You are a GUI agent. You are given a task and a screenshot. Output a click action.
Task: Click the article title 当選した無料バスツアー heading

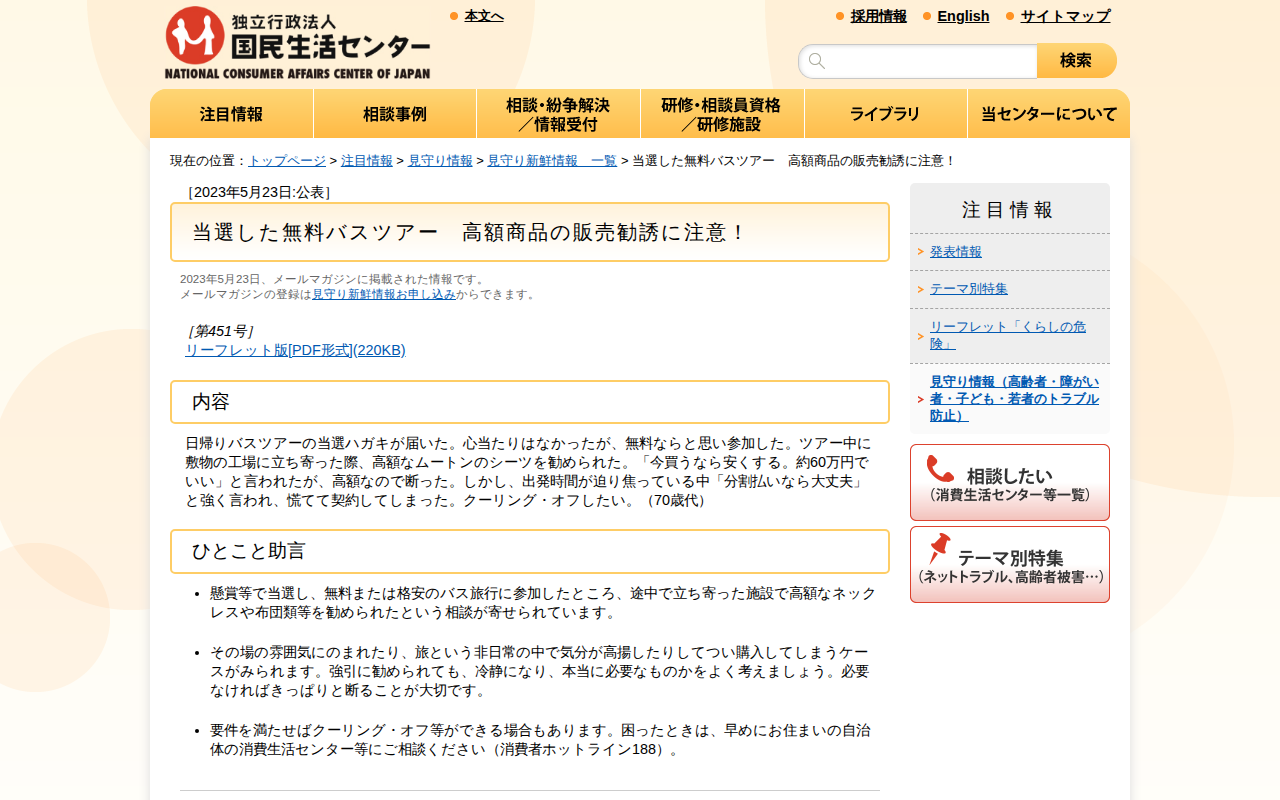coord(530,232)
